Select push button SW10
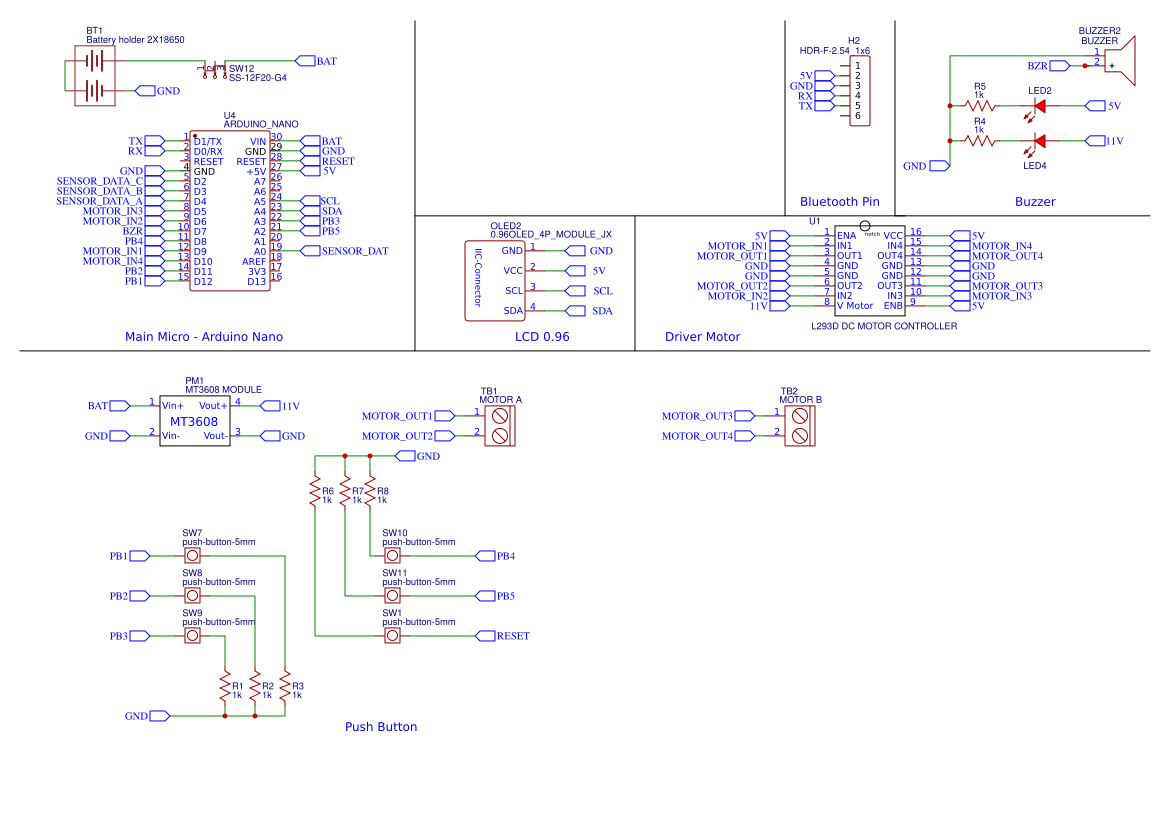This screenshot has width=1169, height=827. 392,556
